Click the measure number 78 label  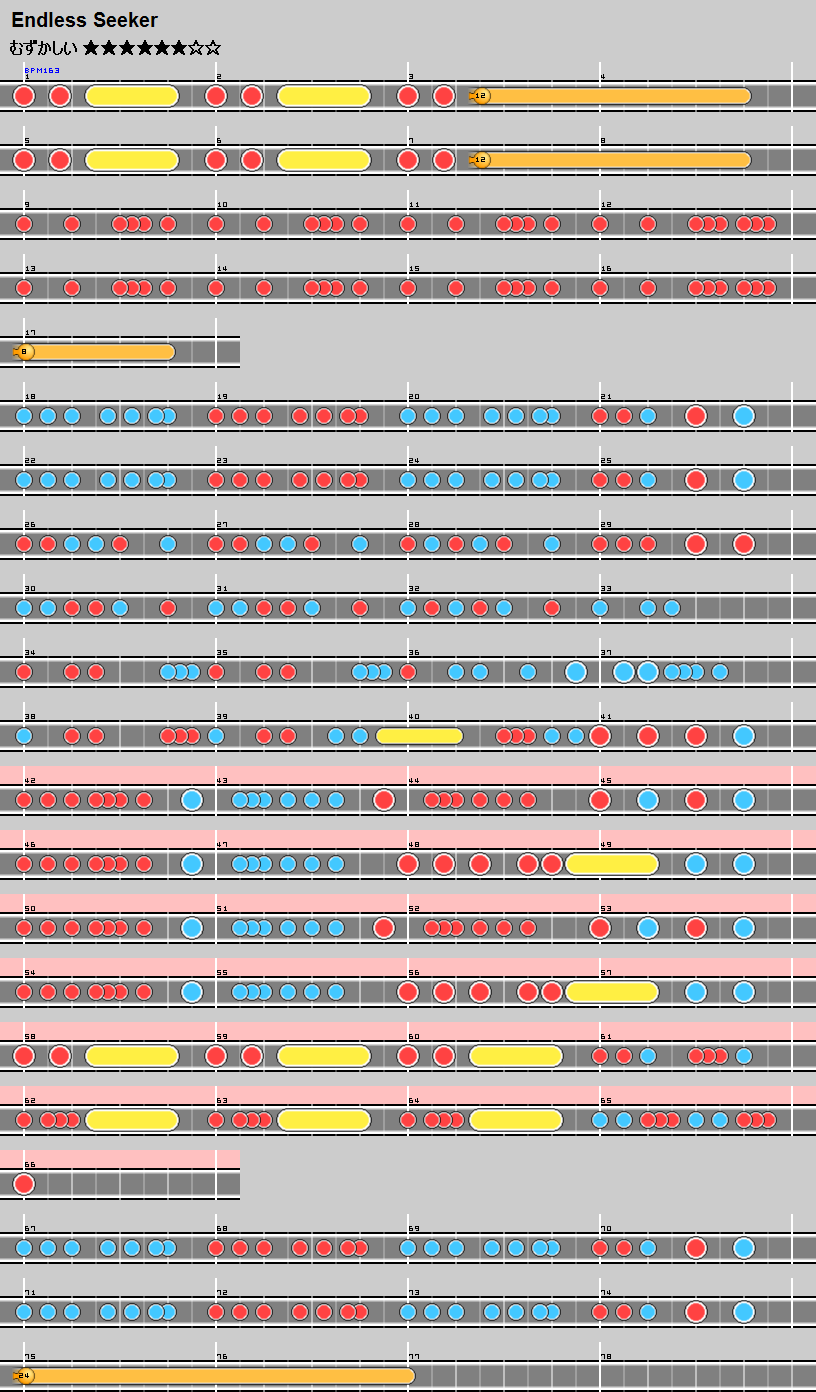[606, 1357]
